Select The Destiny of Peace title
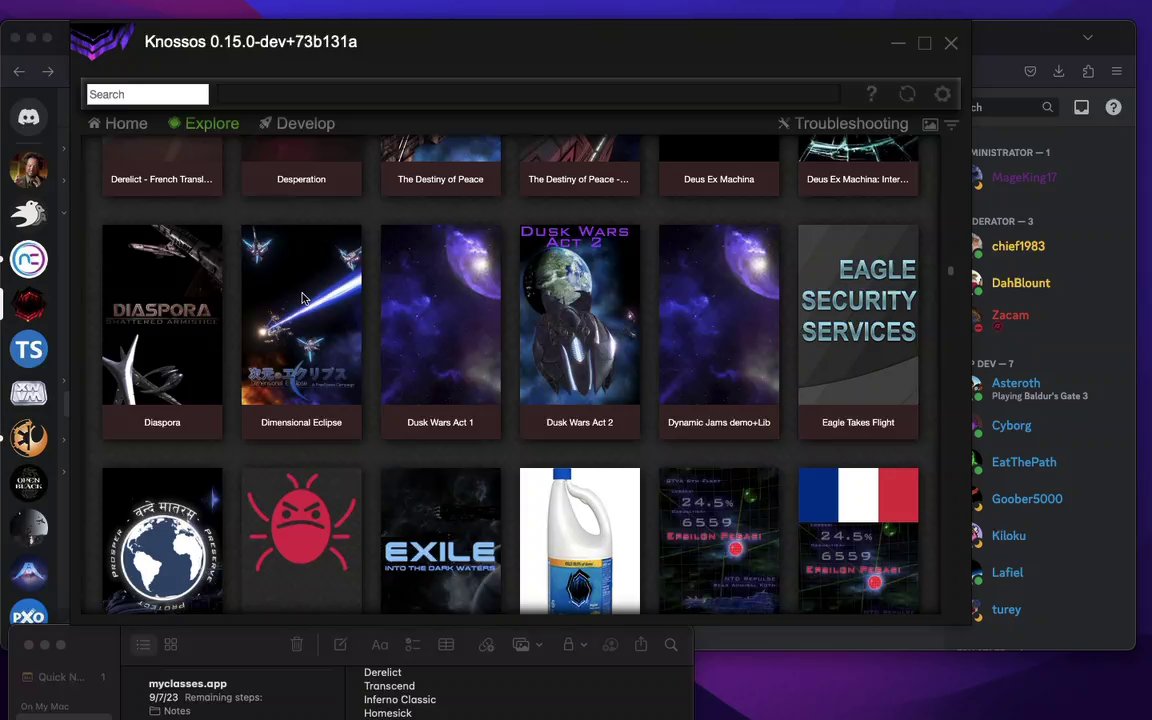Image resolution: width=1152 pixels, height=720 pixels. (441, 179)
